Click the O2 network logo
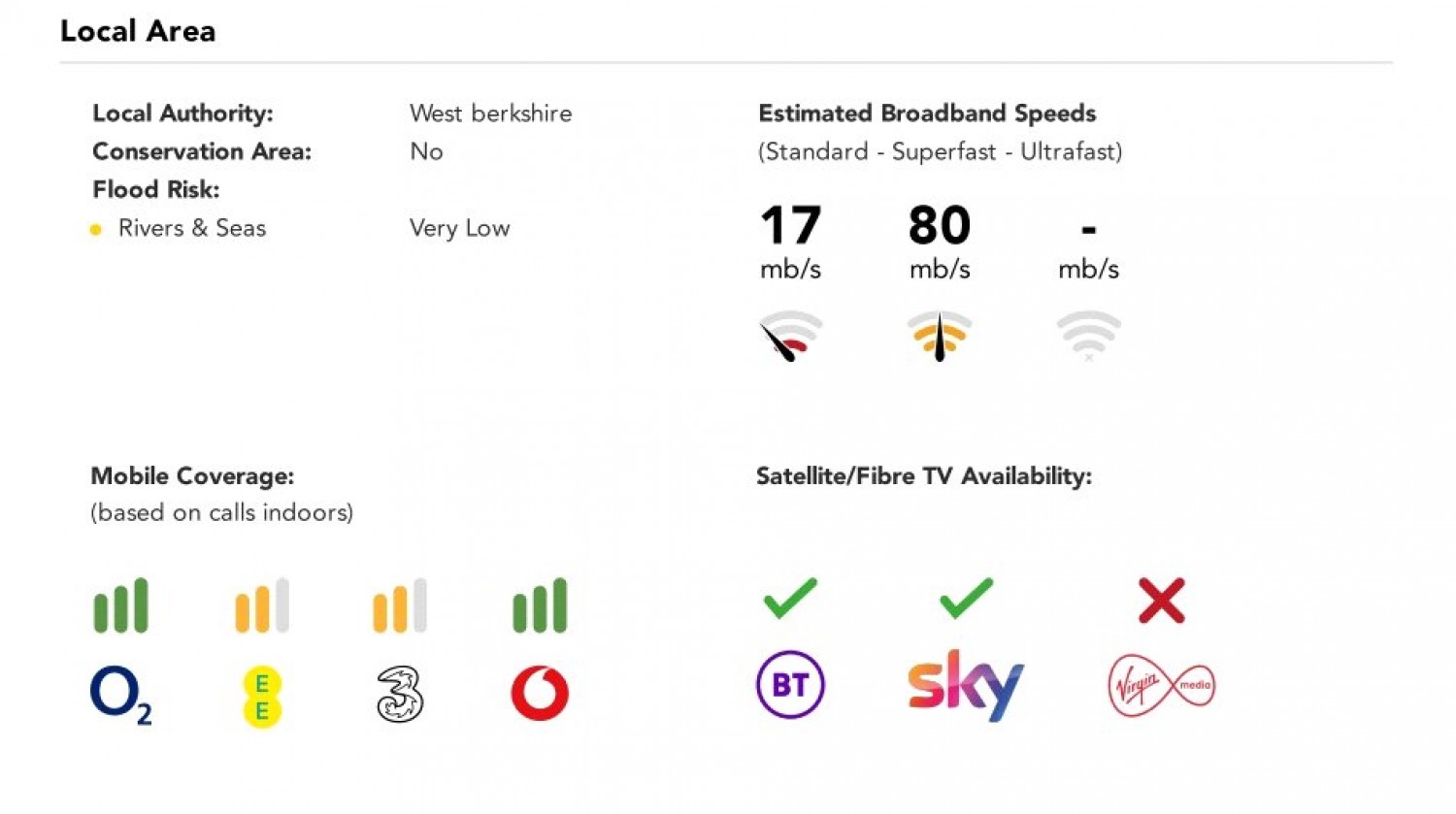Image resolution: width=1456 pixels, height=814 pixels. pos(120,695)
